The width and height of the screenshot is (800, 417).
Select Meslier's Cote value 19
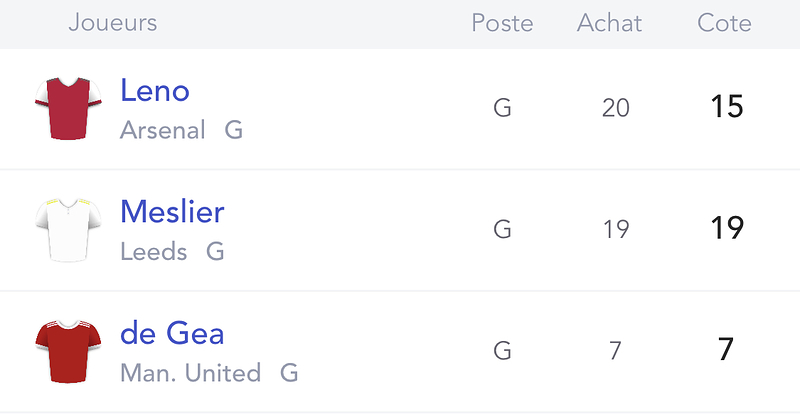click(727, 228)
